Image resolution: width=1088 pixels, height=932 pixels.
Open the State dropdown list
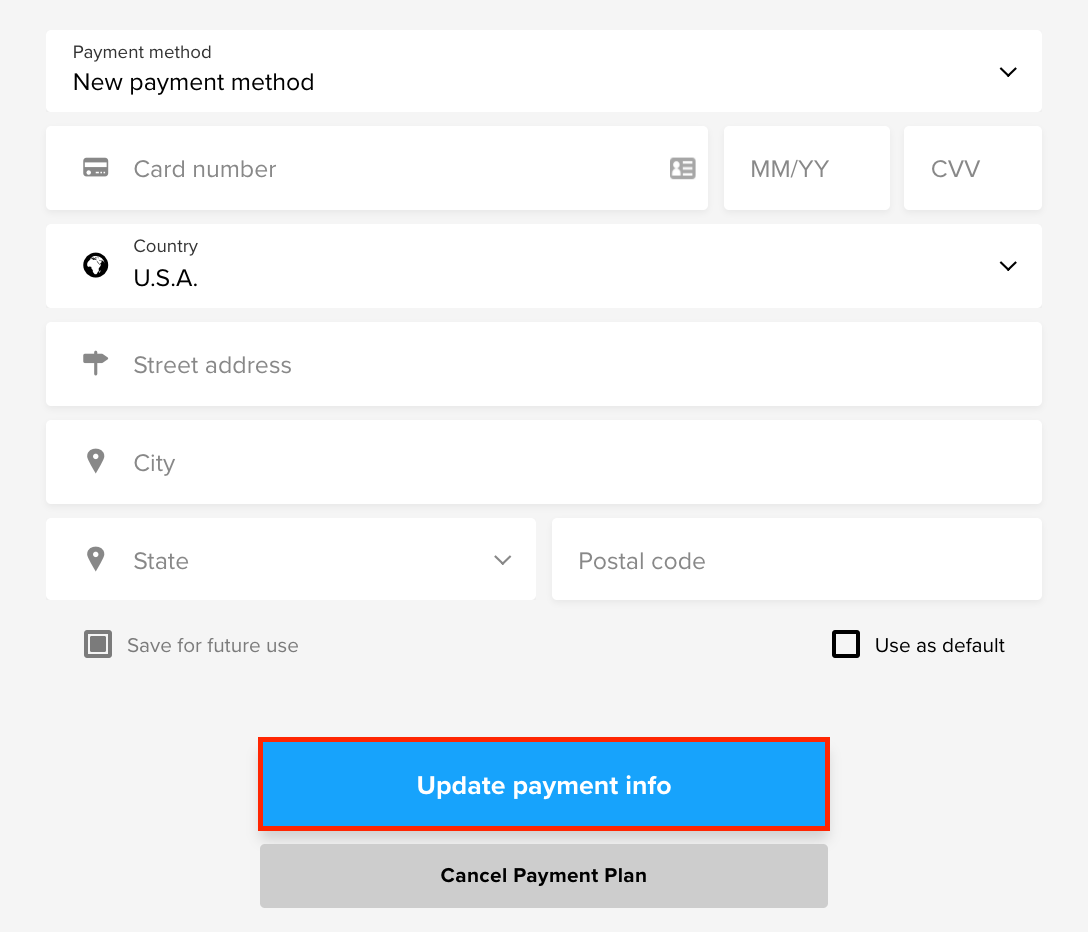(291, 559)
